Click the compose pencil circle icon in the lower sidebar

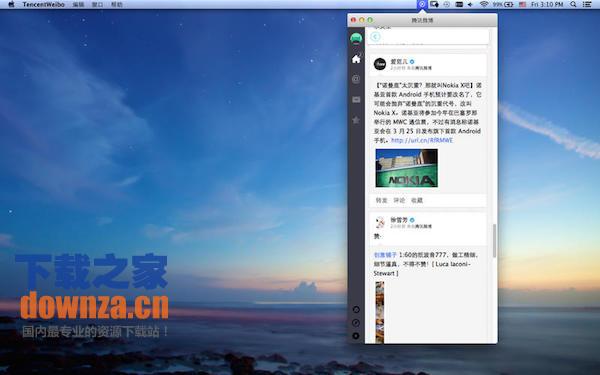tap(356, 323)
